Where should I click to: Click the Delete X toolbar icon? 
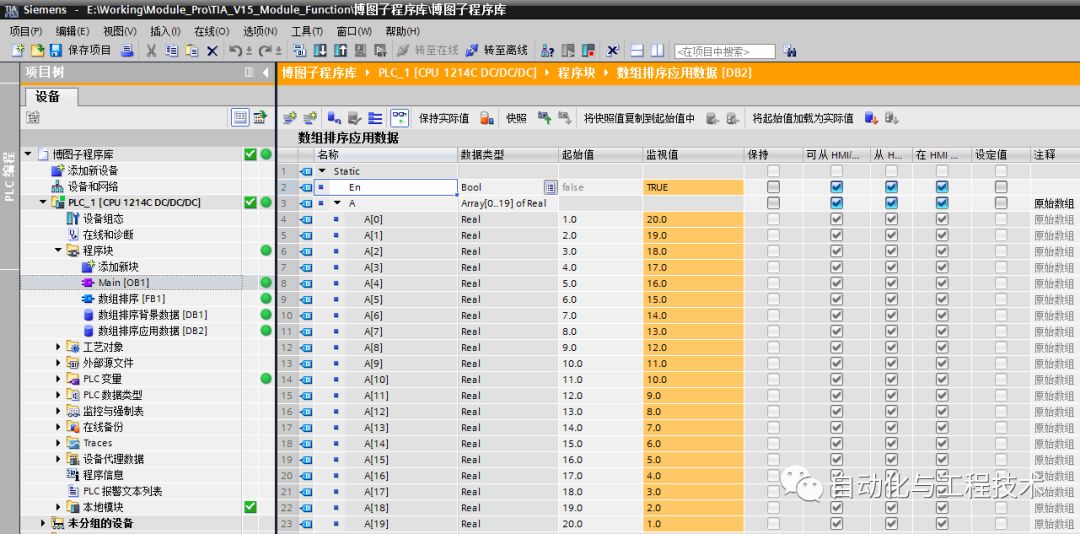[x=212, y=50]
